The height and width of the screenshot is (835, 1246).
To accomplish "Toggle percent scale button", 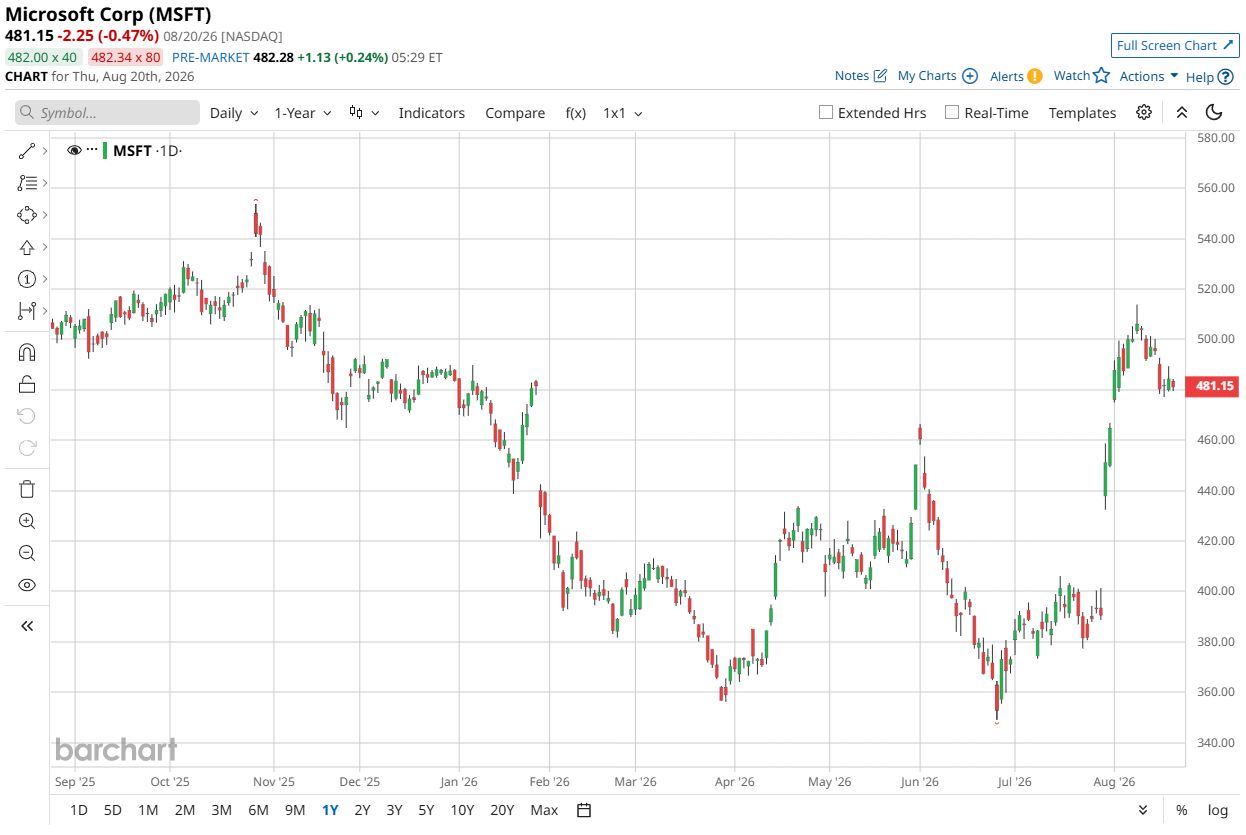I will pos(1182,810).
